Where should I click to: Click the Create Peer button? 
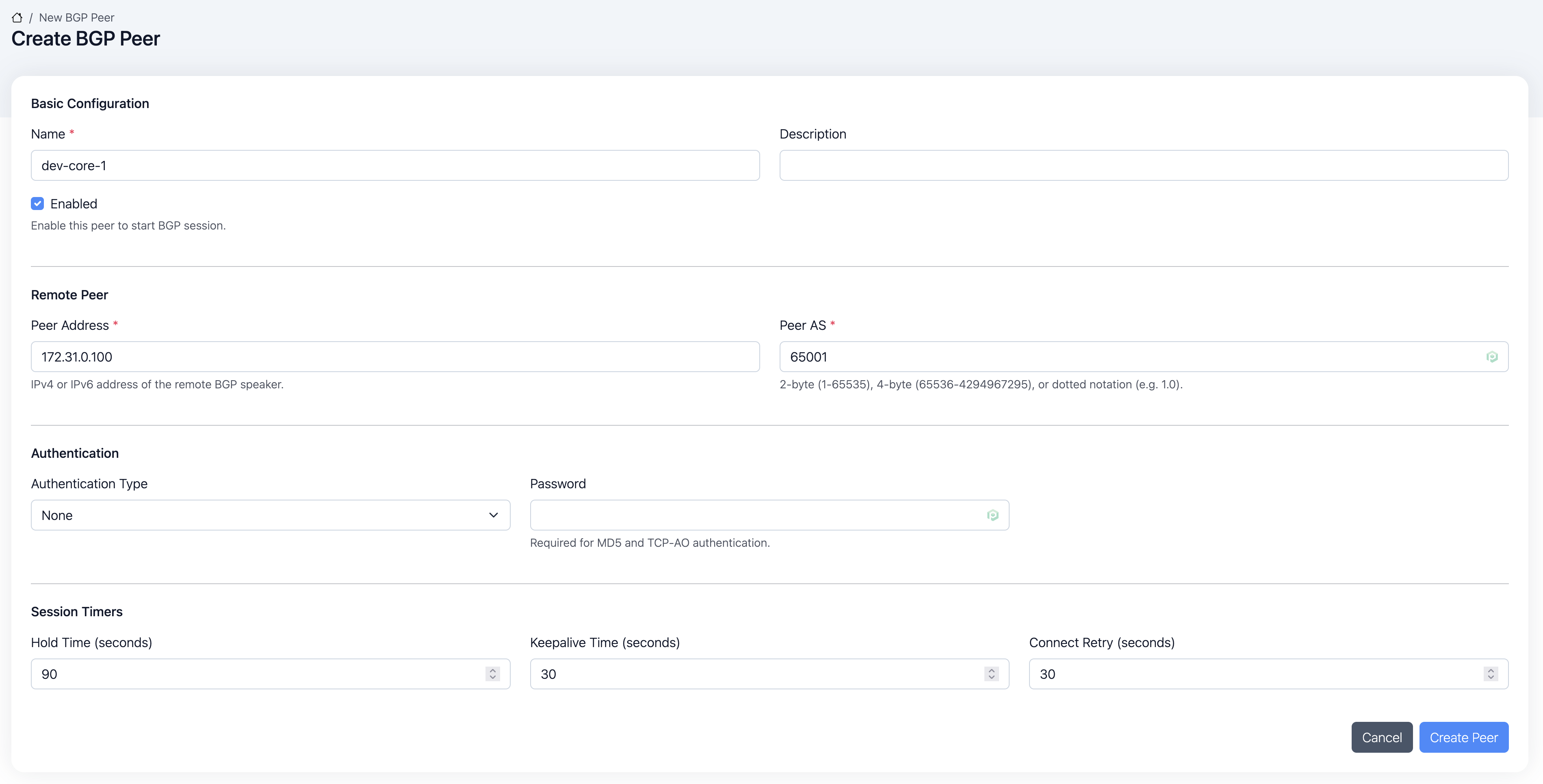(1463, 737)
